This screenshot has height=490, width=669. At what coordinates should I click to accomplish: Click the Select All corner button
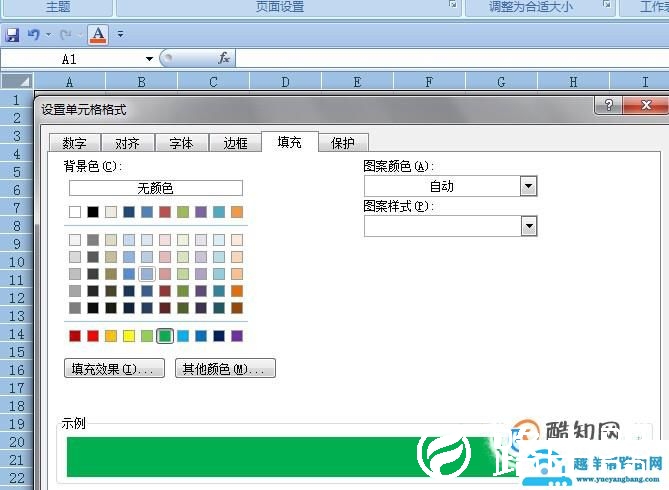tap(17, 81)
